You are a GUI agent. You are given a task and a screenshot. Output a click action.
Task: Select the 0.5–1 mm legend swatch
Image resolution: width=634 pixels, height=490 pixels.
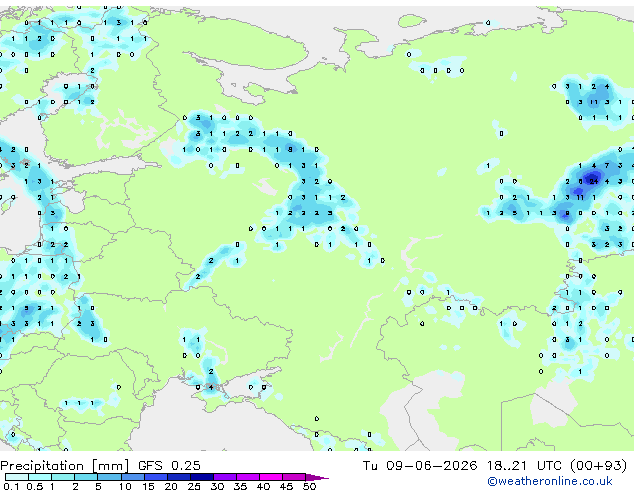(x=40, y=477)
